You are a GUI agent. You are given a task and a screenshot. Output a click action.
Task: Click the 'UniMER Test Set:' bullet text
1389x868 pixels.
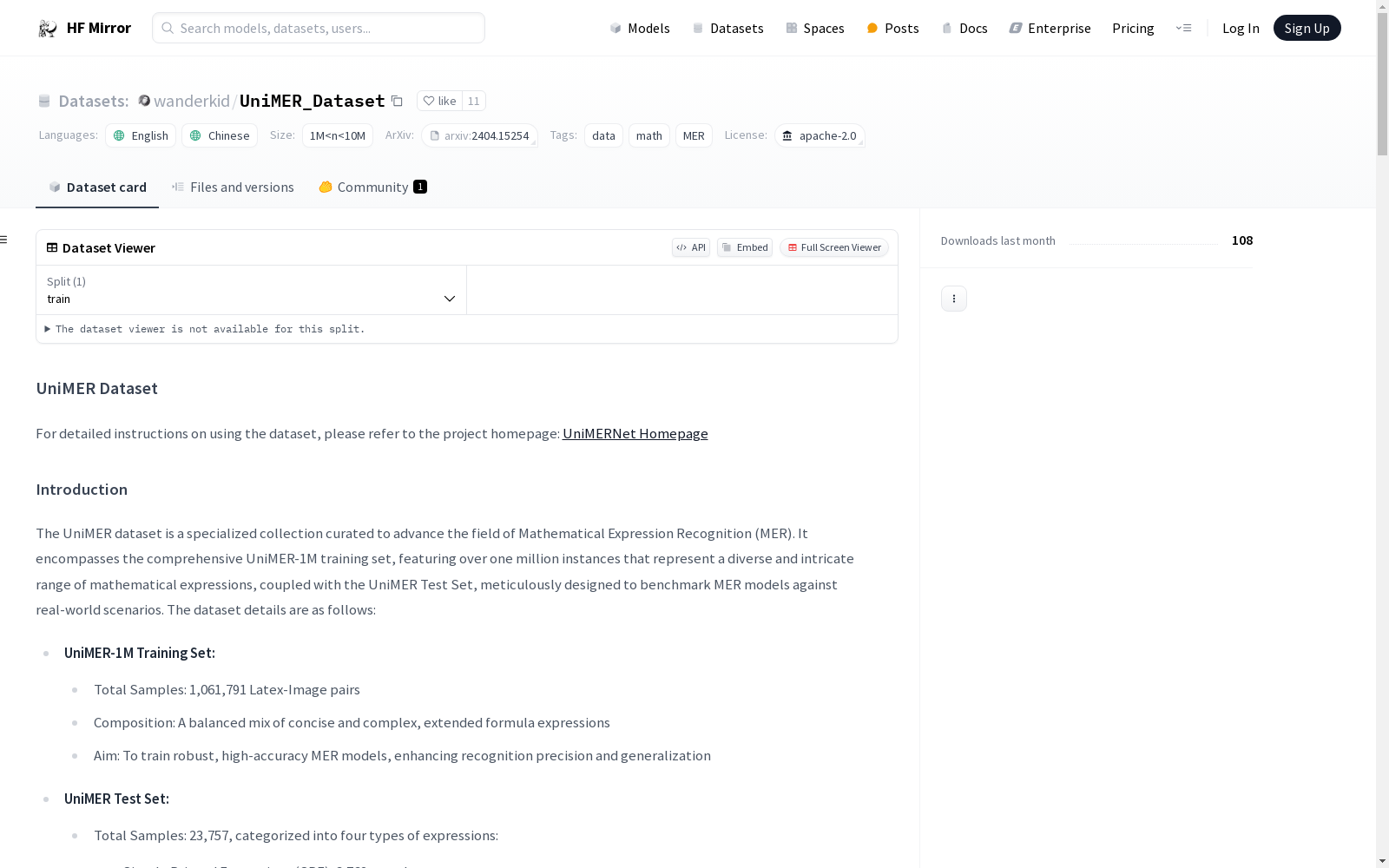(x=116, y=799)
